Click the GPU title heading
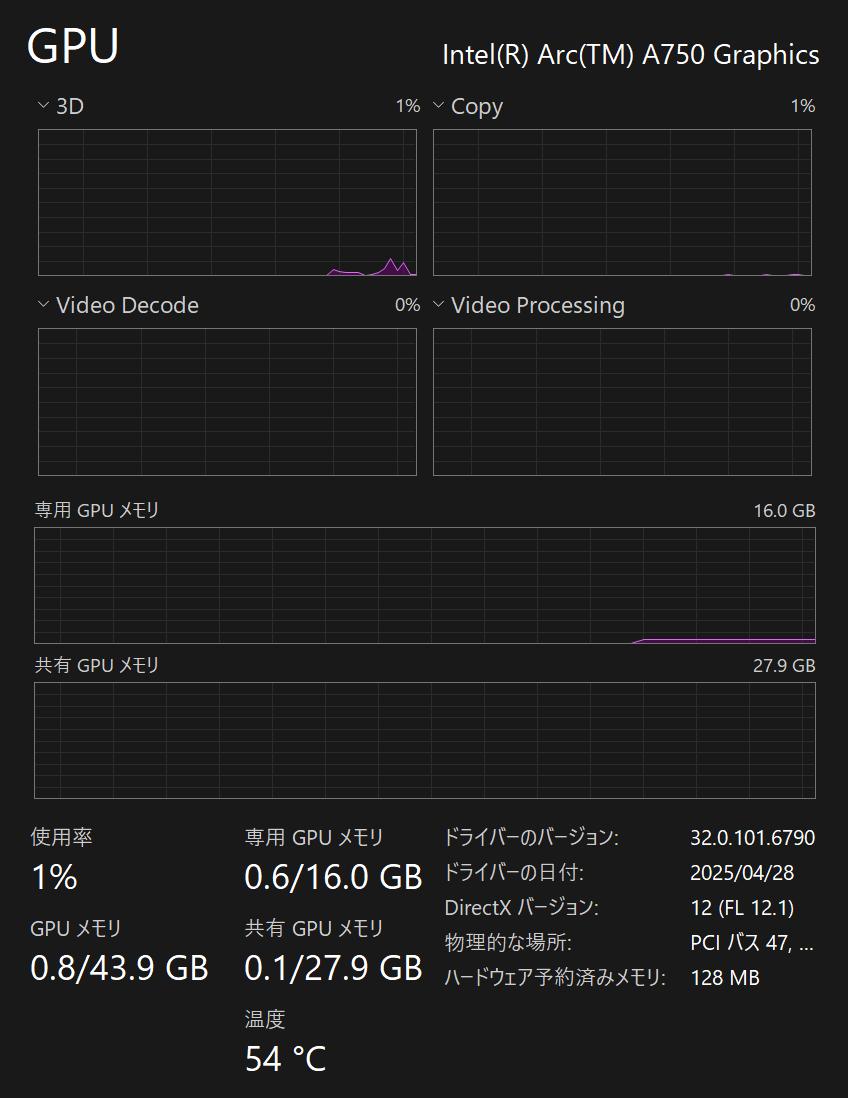Image resolution: width=848 pixels, height=1098 pixels. point(73,46)
